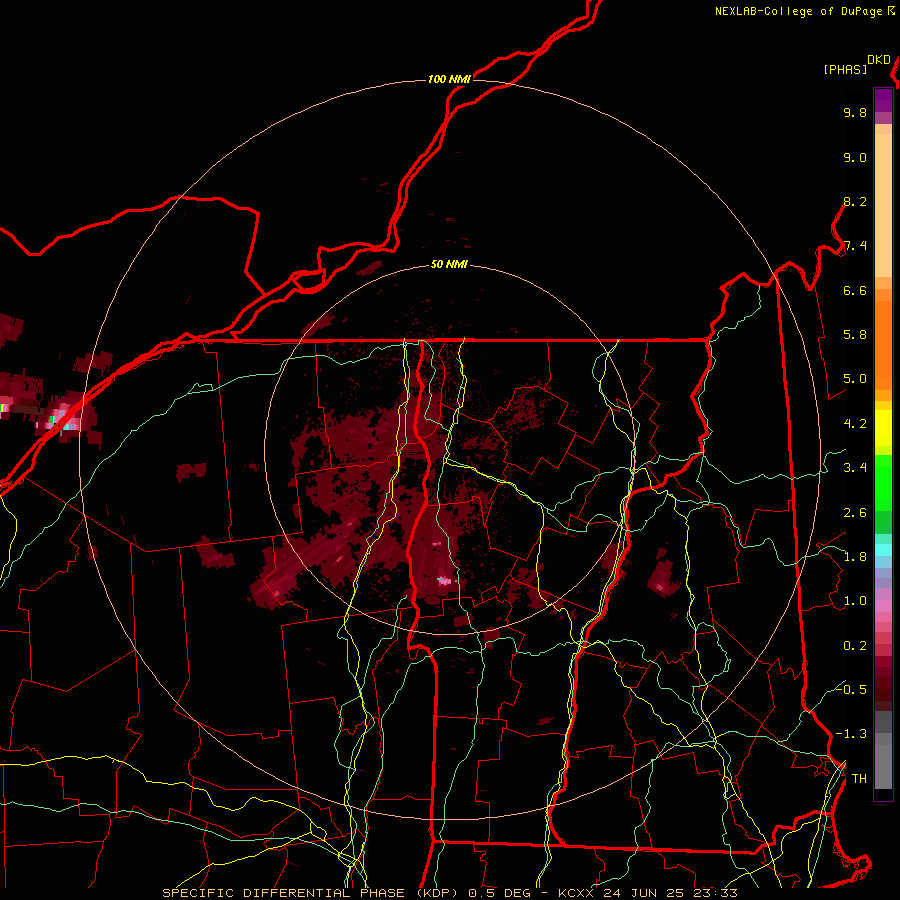Click the dark orange segment of color bar
The width and height of the screenshot is (900, 900).
click(x=883, y=345)
